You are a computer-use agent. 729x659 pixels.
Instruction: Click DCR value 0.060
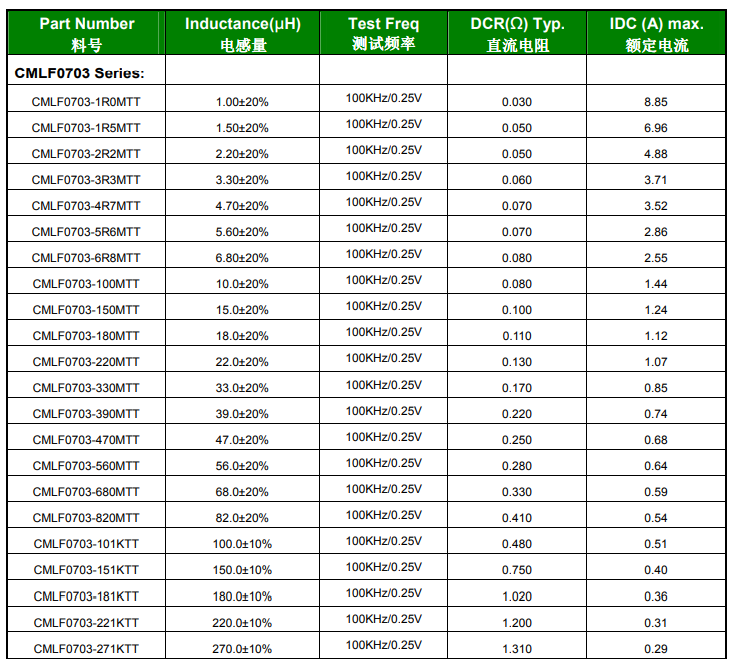[517, 180]
